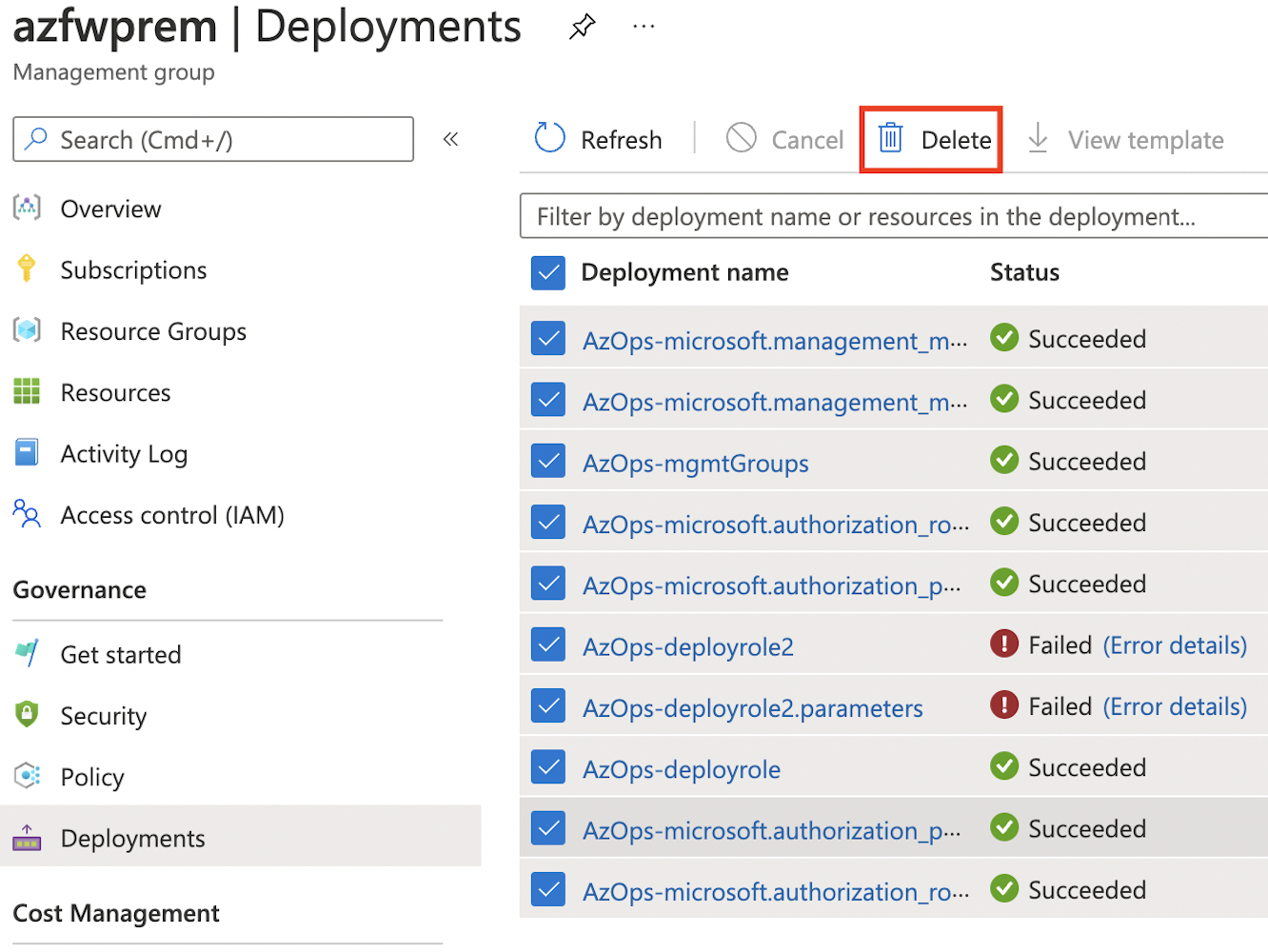This screenshot has height=952, width=1268.
Task: Open the ellipsis more options menu
Action: (x=644, y=26)
